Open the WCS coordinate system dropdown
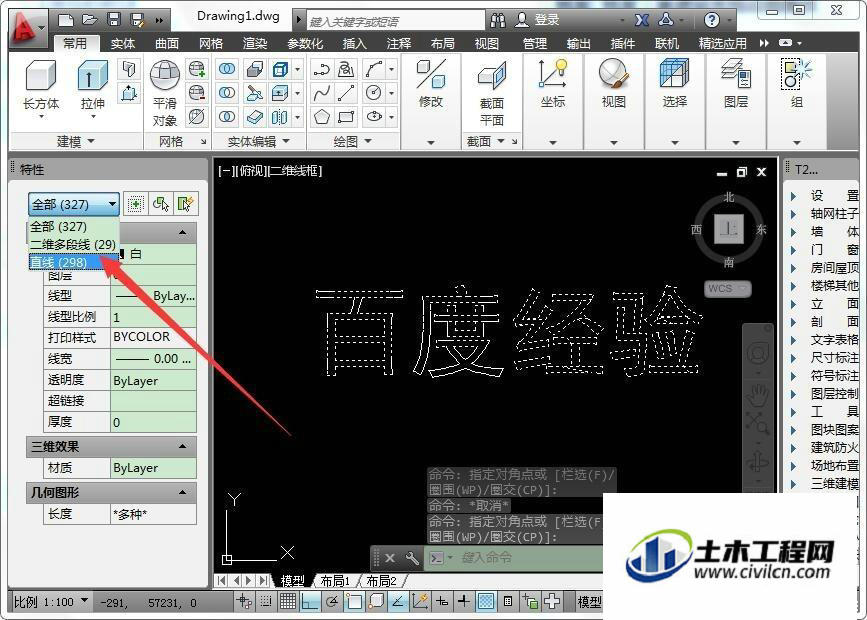Viewport: 867px width, 620px height. pos(728,289)
